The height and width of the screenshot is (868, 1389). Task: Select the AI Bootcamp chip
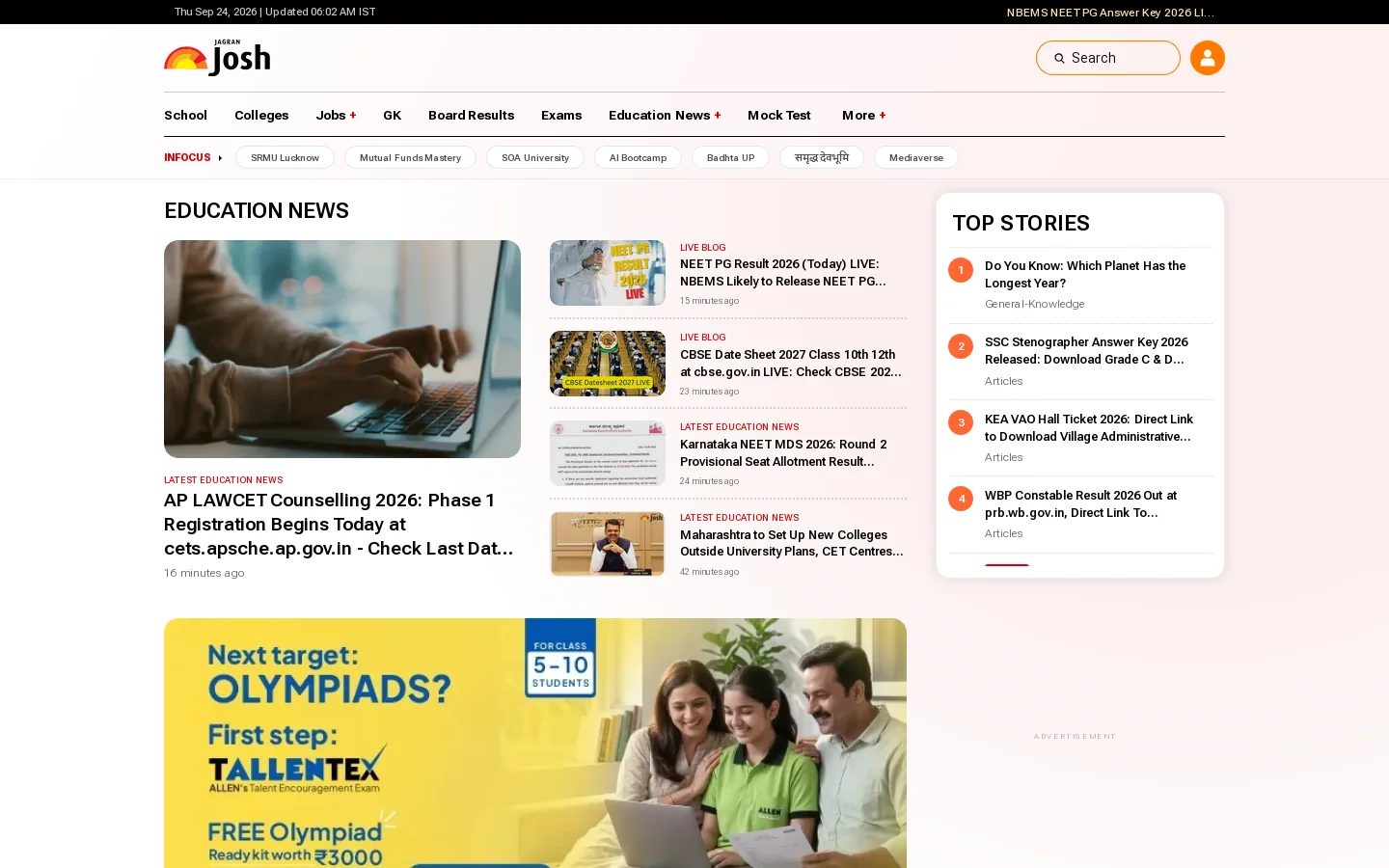(x=638, y=157)
